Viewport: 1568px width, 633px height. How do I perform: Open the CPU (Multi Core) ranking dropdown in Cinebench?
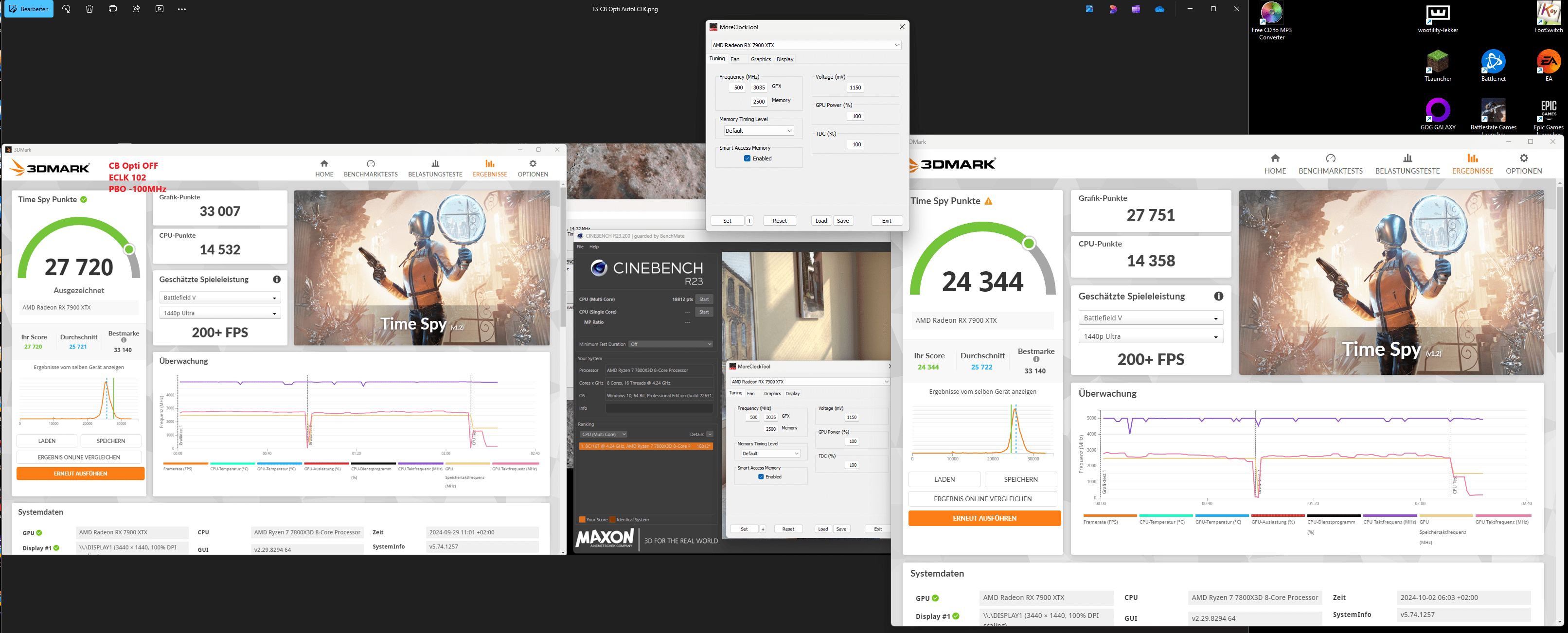[603, 435]
